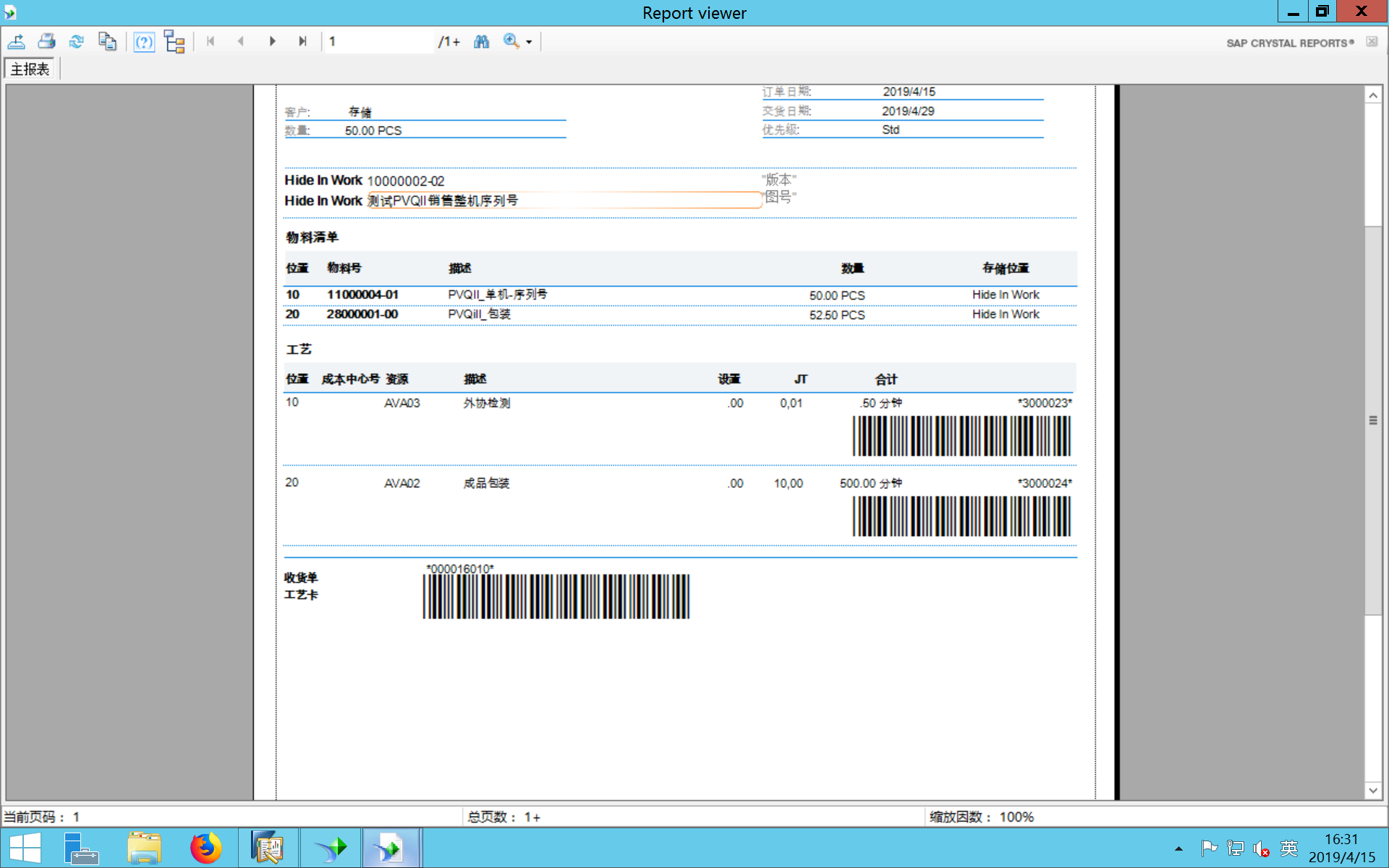
Task: Click the order date 2019/4/15 in the report
Action: (909, 92)
